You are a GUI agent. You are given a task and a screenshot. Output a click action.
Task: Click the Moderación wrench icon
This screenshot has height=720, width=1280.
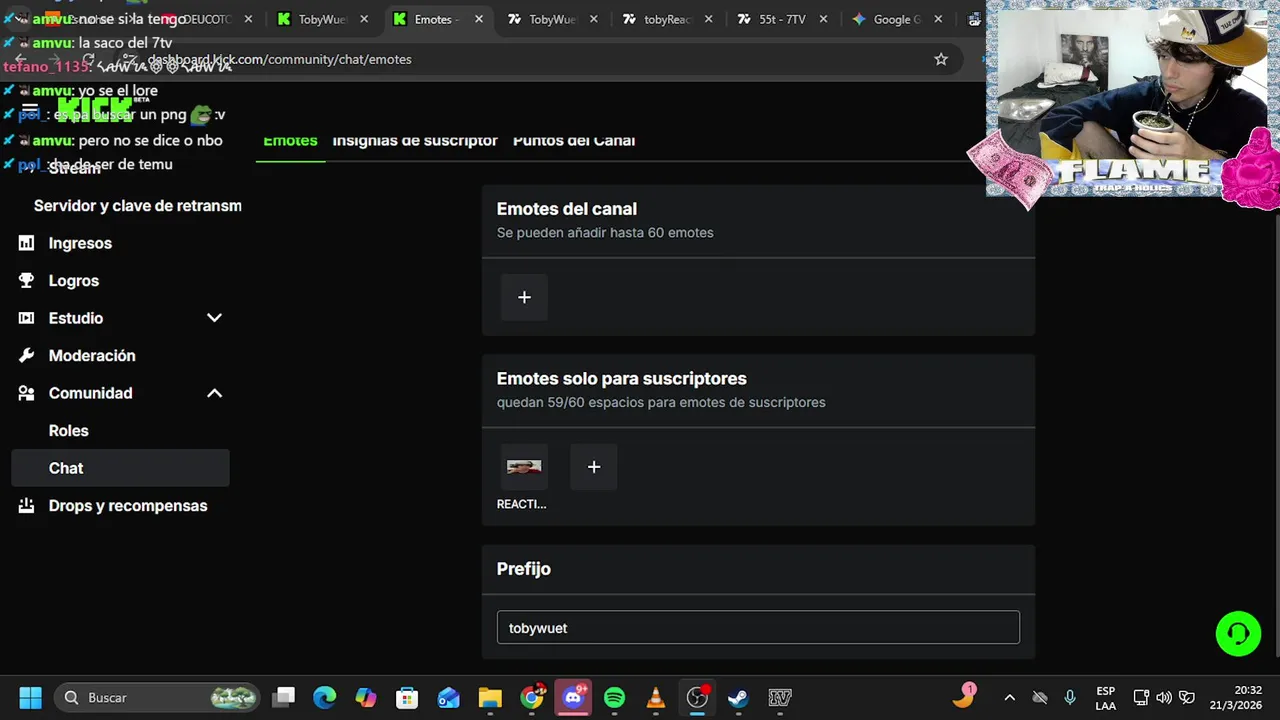pyautogui.click(x=27, y=356)
